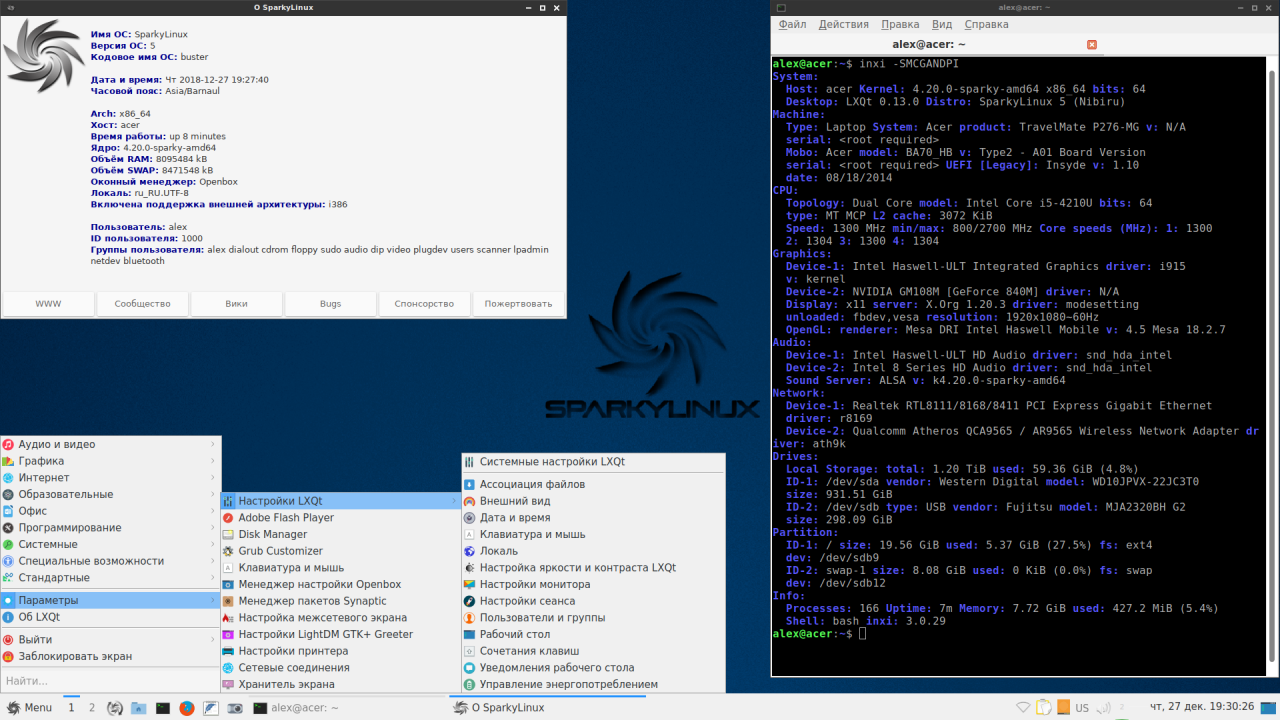Click the Сообщество button
The image size is (1280, 720).
142,304
